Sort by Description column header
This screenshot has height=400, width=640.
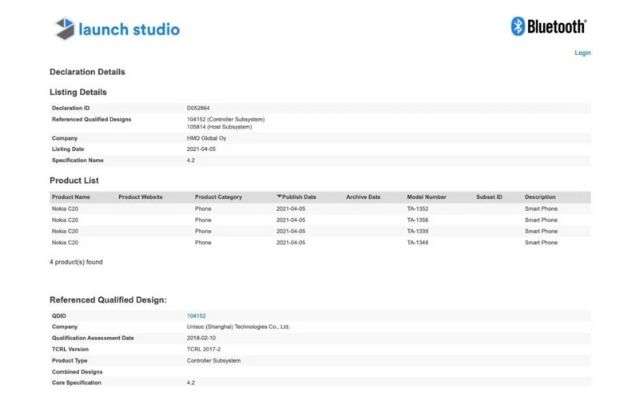coord(540,197)
